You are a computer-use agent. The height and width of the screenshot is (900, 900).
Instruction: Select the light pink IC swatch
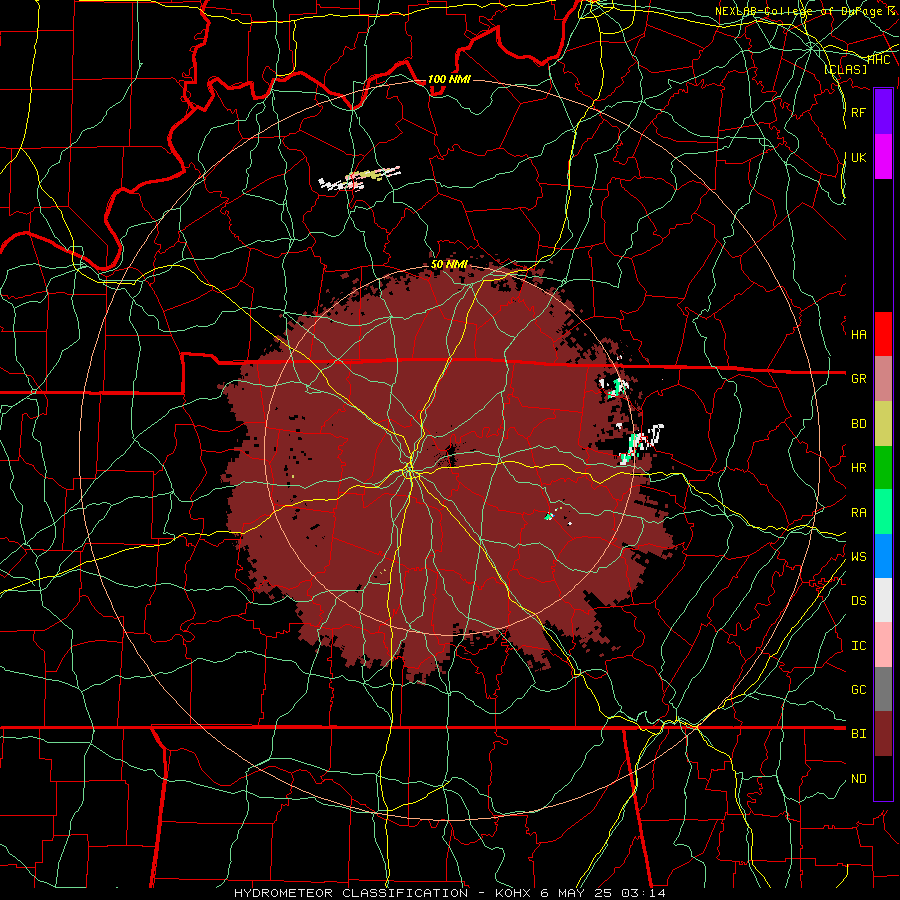pyautogui.click(x=883, y=645)
